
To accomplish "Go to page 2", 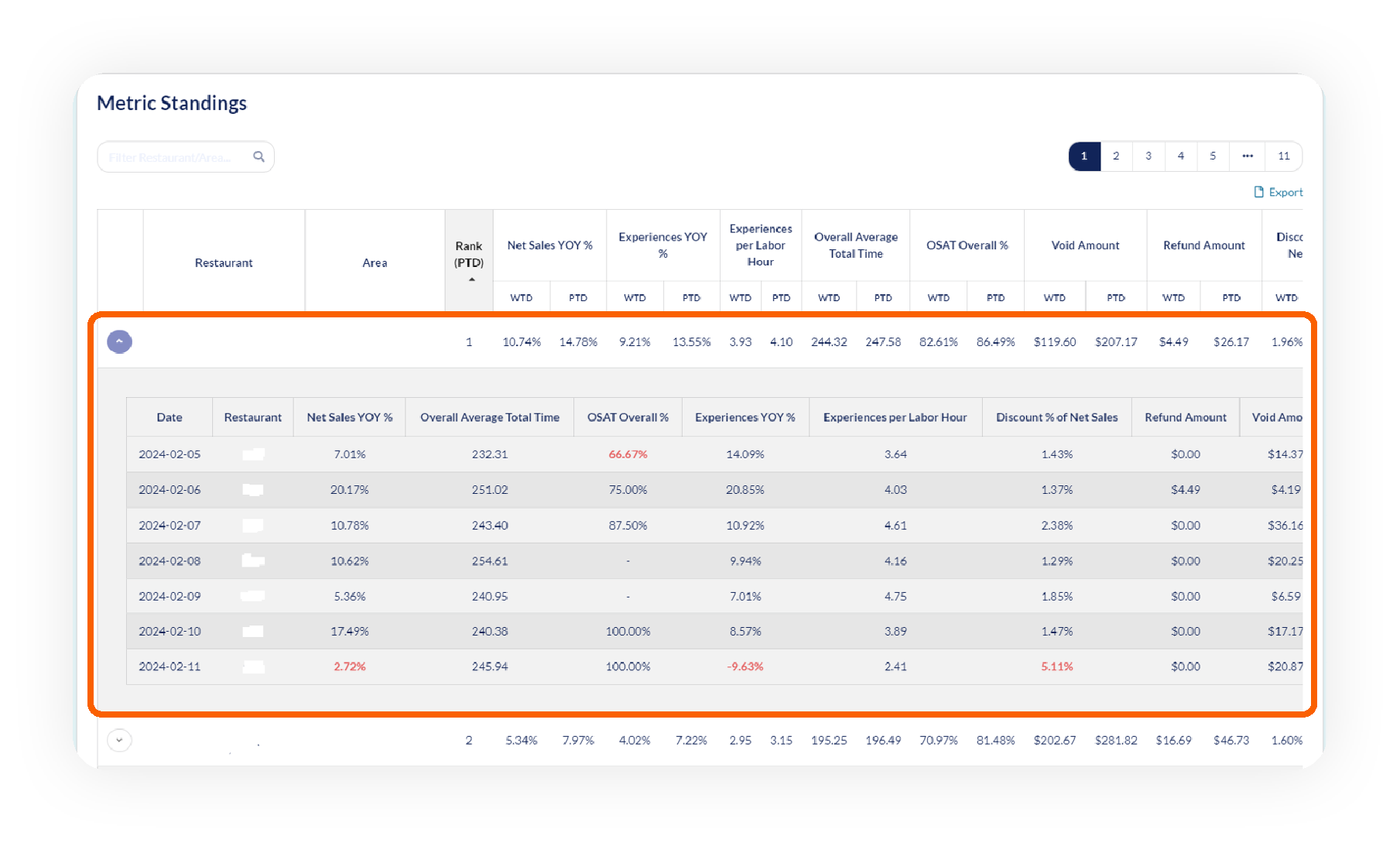I will 1116,156.
